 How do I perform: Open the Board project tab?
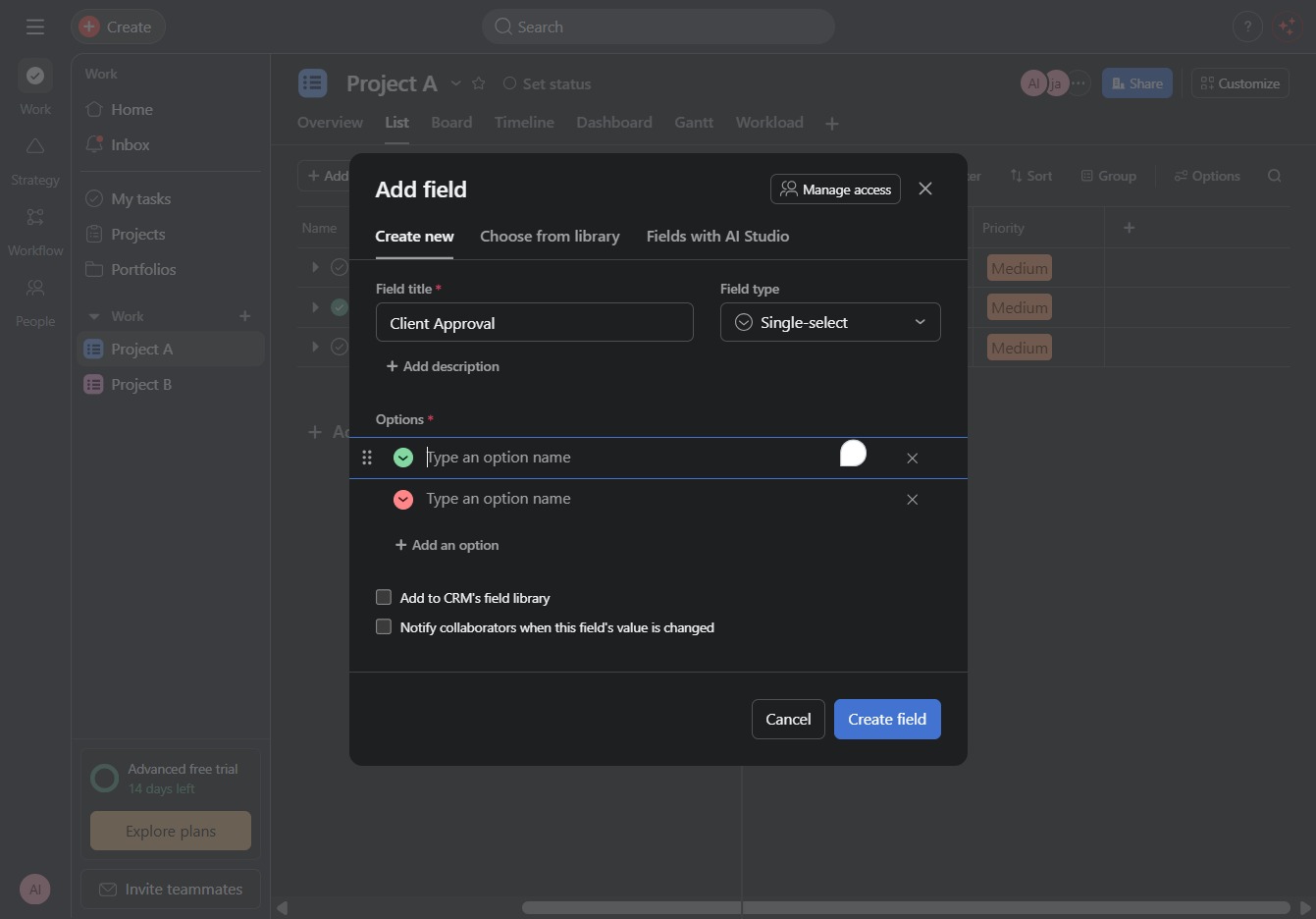pos(451,122)
